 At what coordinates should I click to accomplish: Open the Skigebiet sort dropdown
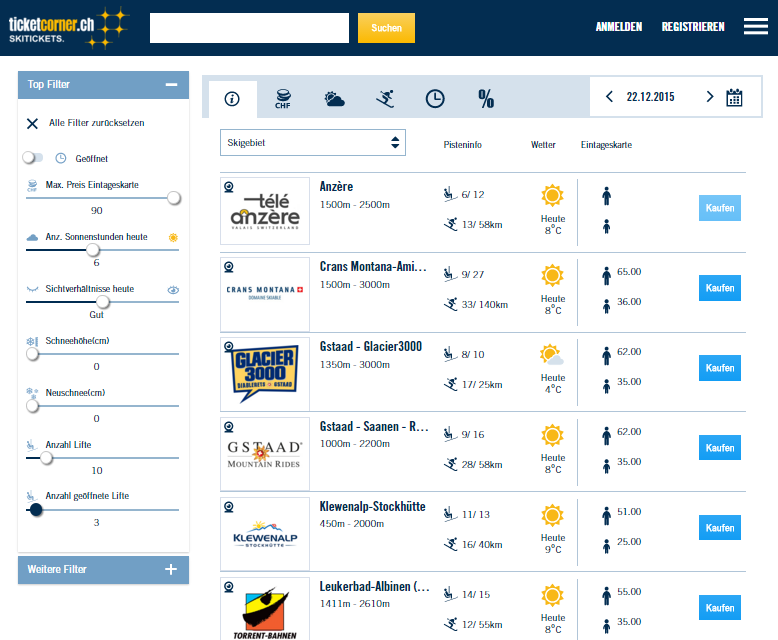[x=313, y=143]
